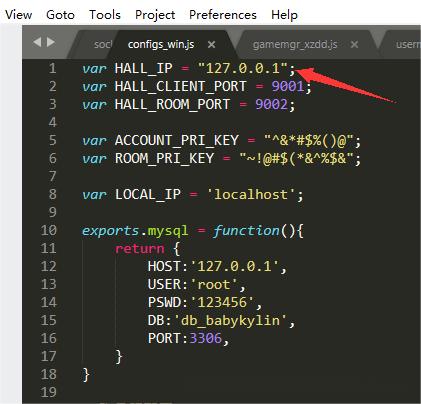
Task: Click the 'root' user value
Action: point(214,285)
